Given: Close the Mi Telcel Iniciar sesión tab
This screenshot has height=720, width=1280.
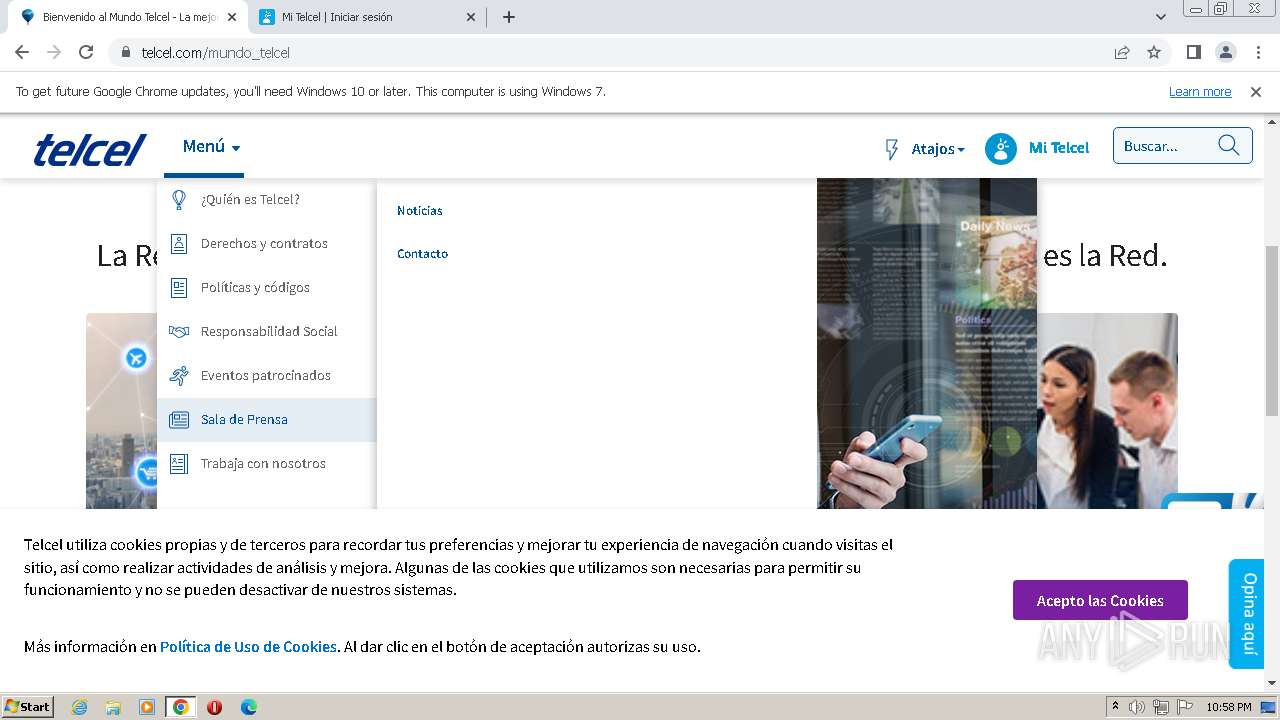Looking at the screenshot, I should point(470,17).
